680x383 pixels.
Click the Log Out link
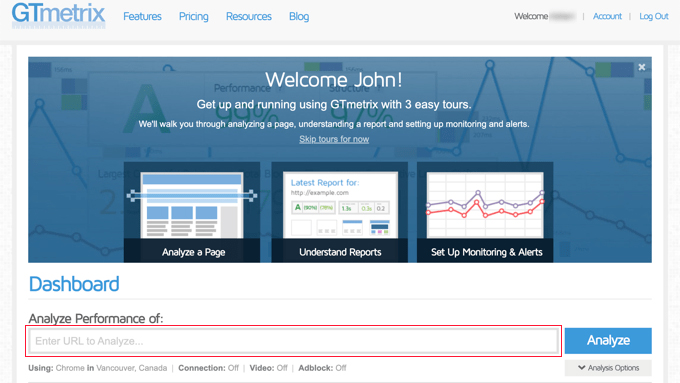654,16
